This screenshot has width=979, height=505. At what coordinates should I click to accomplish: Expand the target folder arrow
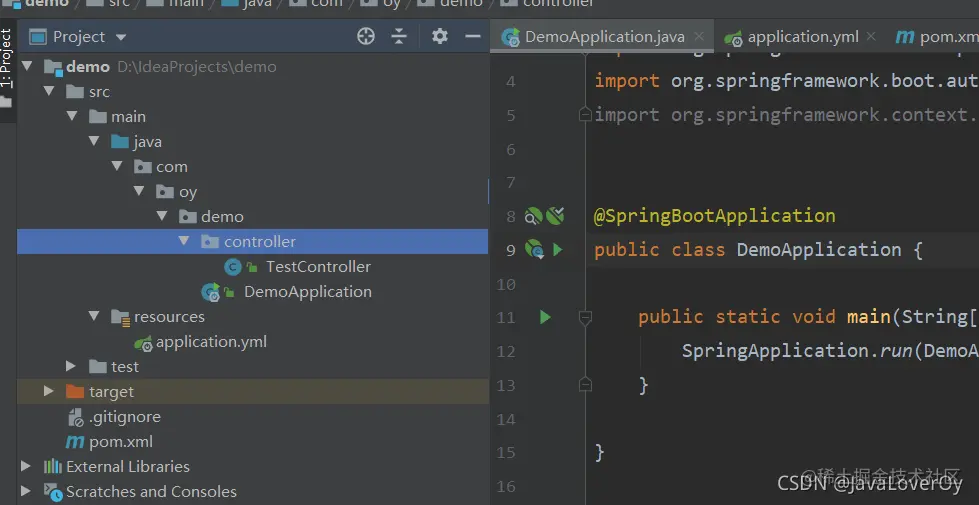(x=49, y=391)
